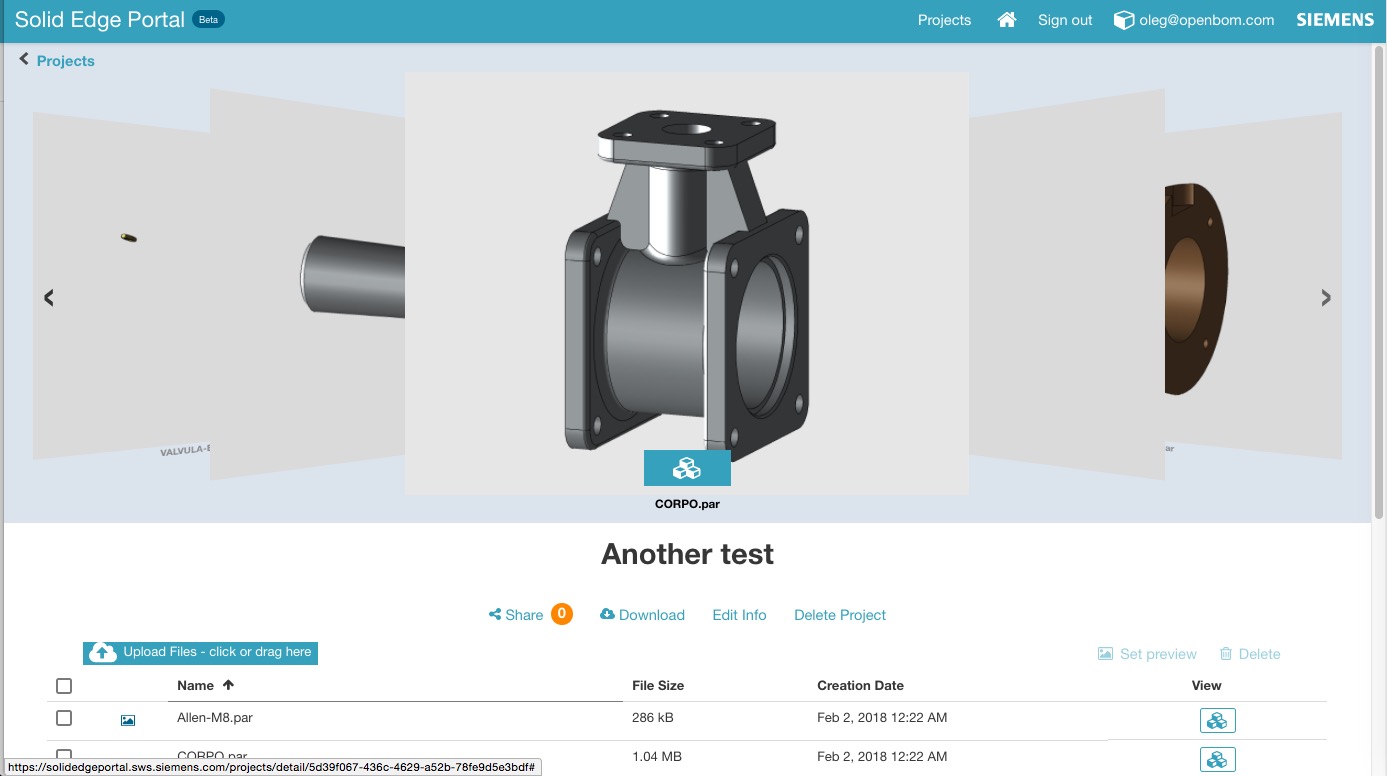1387x776 pixels.
Task: Go back via the Projects breadcrumb link
Action: (x=66, y=61)
